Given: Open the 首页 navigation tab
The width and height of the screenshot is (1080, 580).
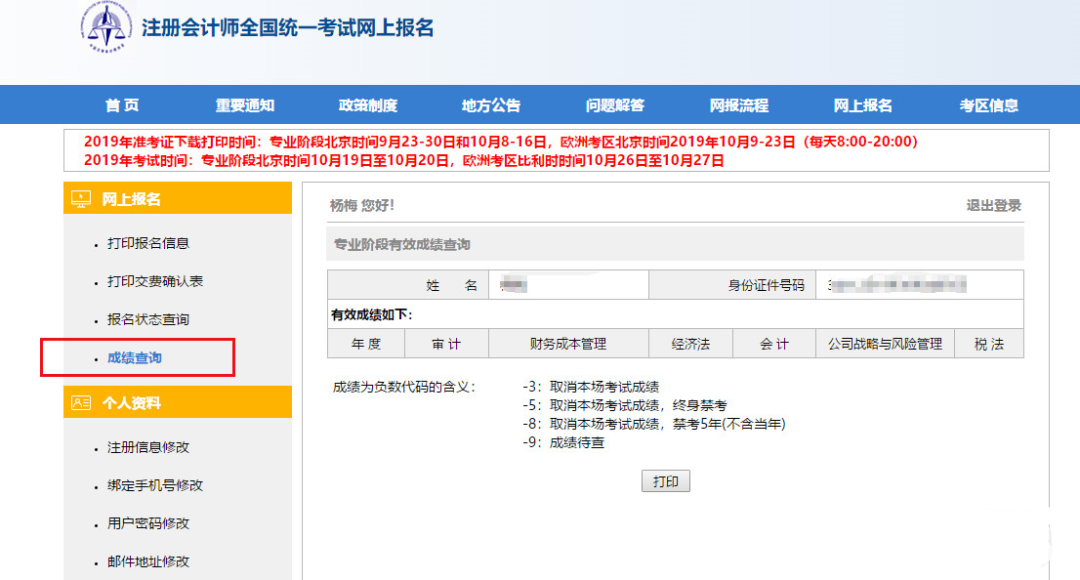Looking at the screenshot, I should (122, 105).
